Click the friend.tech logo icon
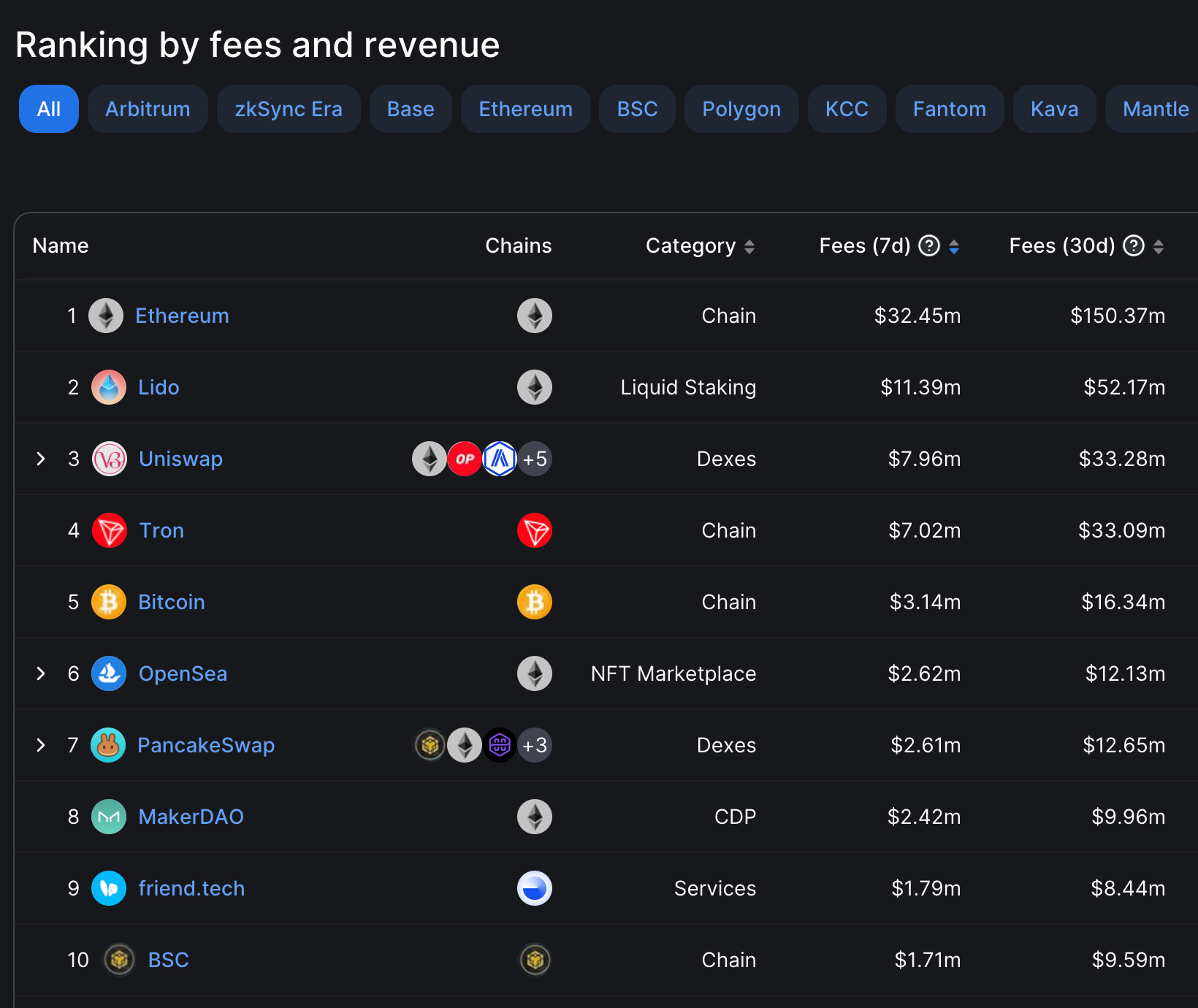This screenshot has height=1008, width=1198. pos(109,888)
